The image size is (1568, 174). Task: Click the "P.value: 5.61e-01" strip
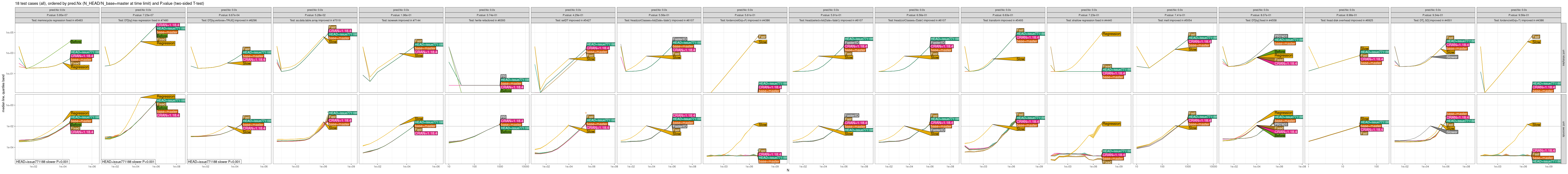click(745, 15)
